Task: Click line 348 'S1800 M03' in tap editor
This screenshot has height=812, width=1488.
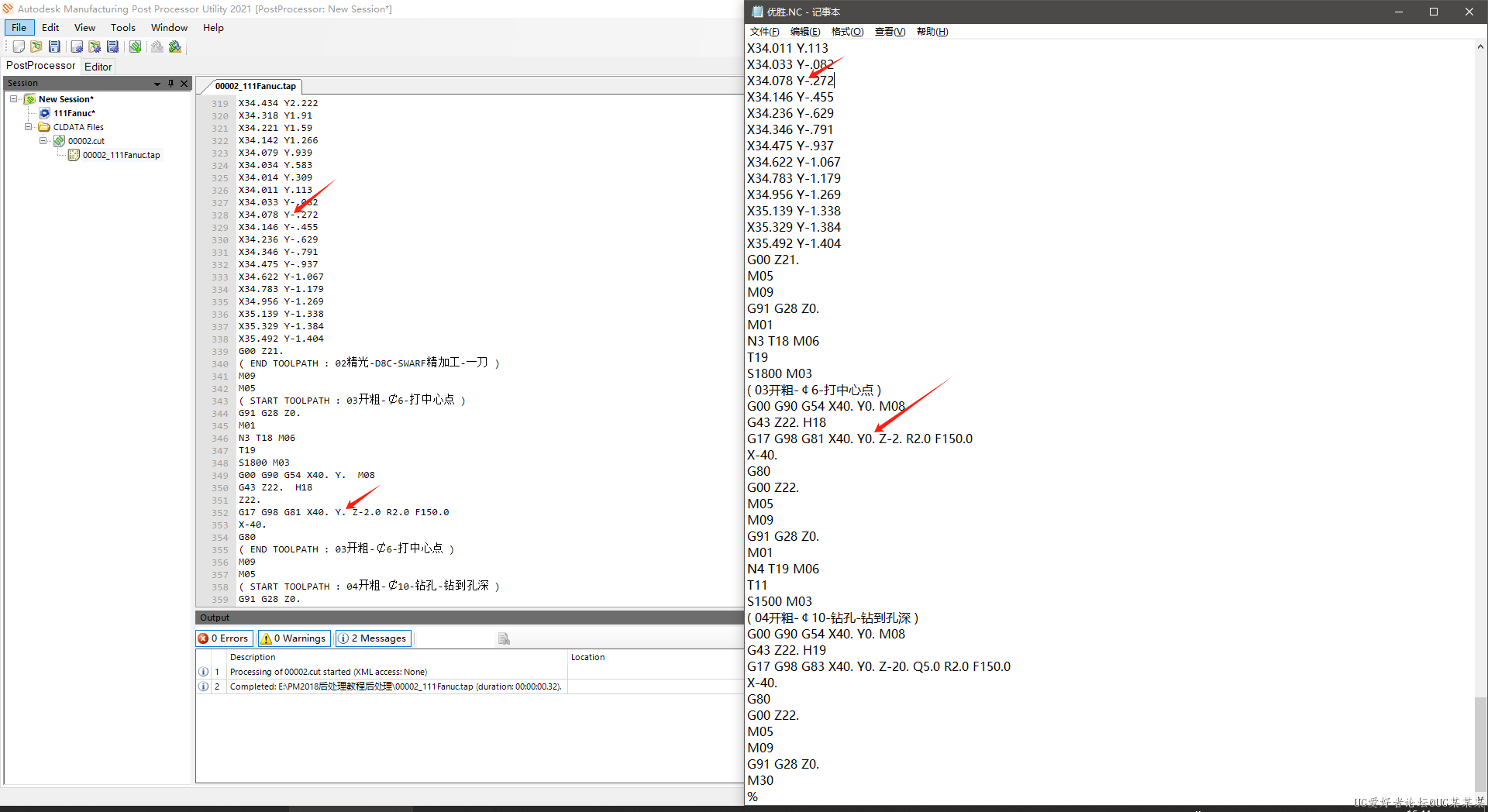Action: (263, 463)
